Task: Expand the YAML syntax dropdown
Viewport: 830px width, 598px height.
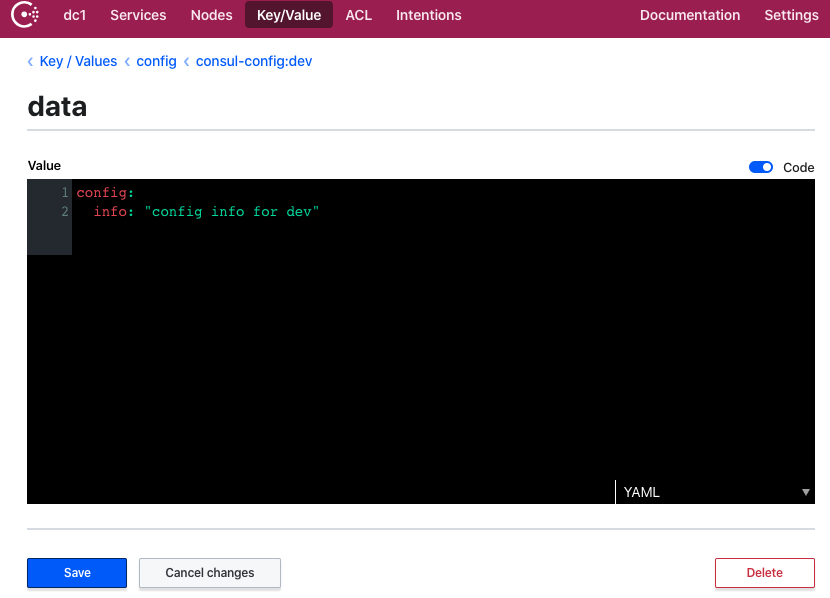Action: (714, 492)
